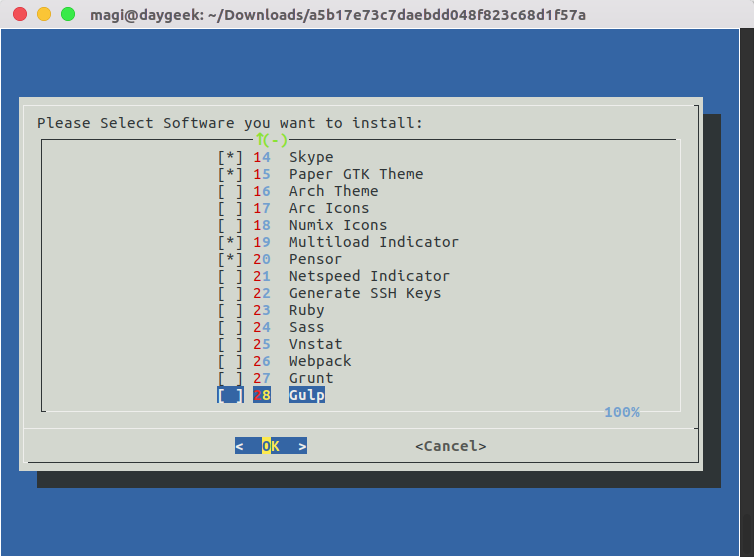
Task: Select the Ruby label
Action: [306, 310]
